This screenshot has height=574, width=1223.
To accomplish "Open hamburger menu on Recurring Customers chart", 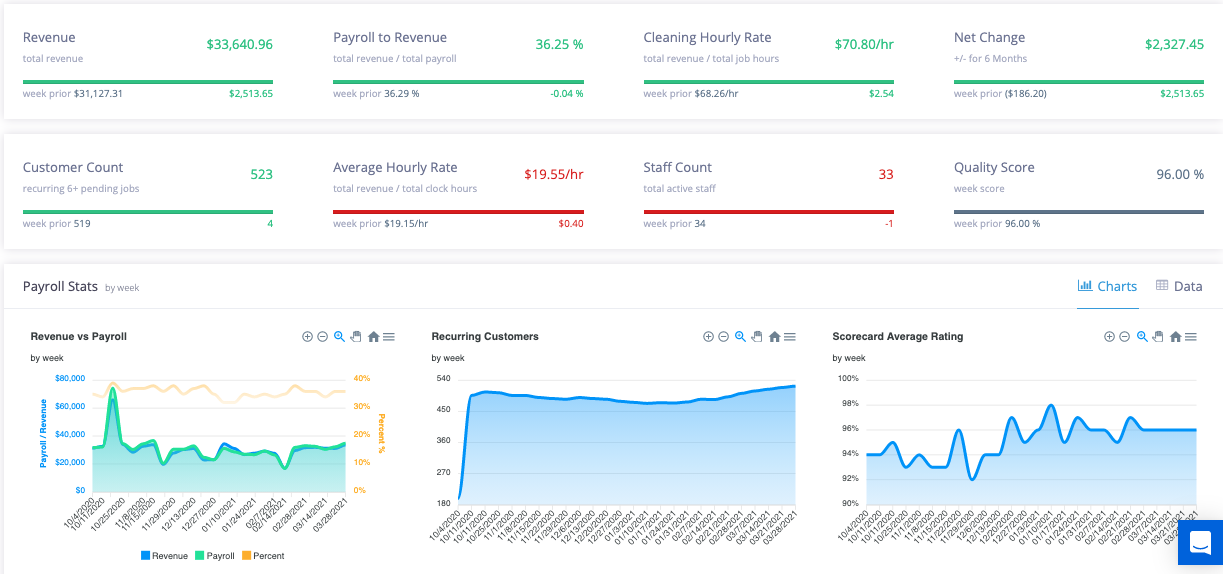I will point(790,337).
